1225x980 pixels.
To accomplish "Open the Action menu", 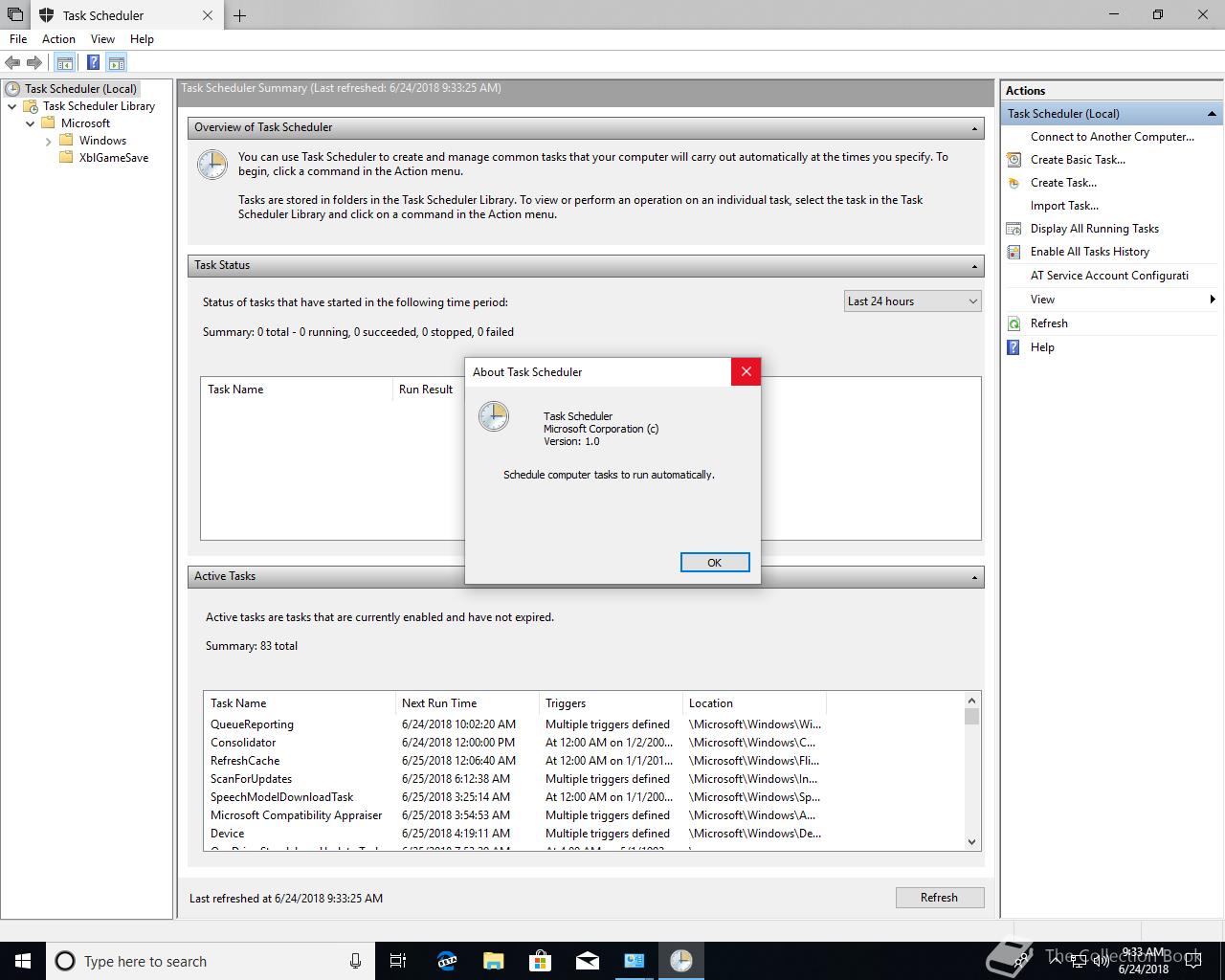I will [x=58, y=39].
